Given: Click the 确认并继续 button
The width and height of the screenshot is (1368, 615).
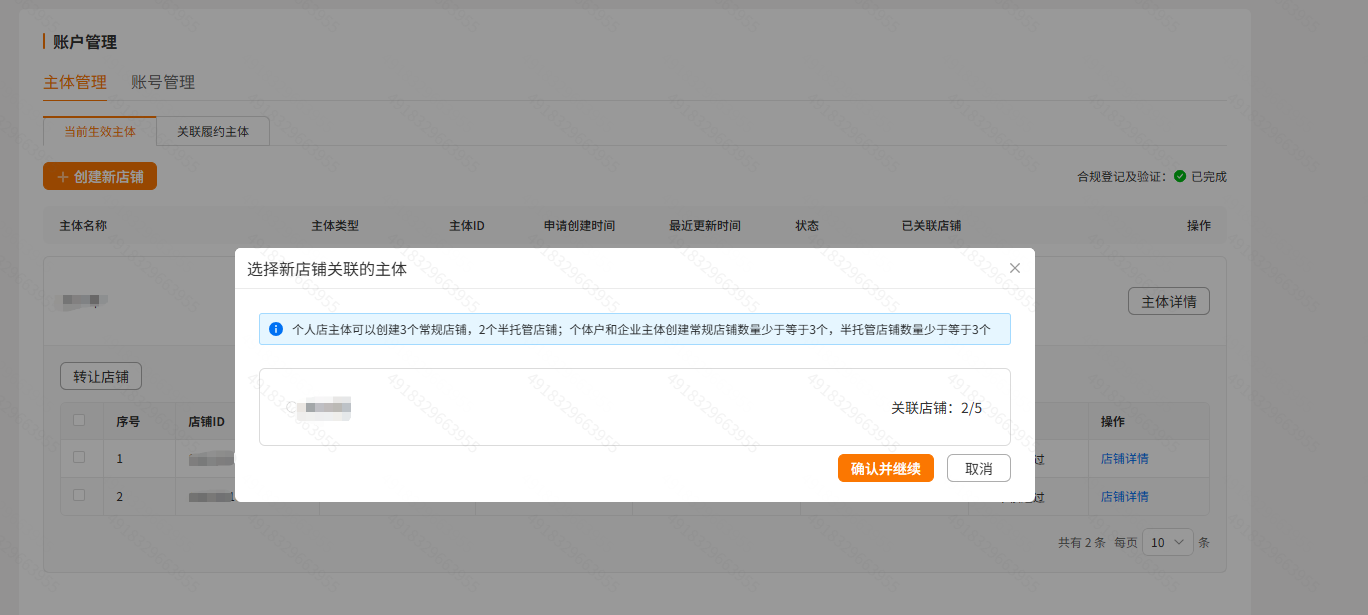Looking at the screenshot, I should point(885,468).
